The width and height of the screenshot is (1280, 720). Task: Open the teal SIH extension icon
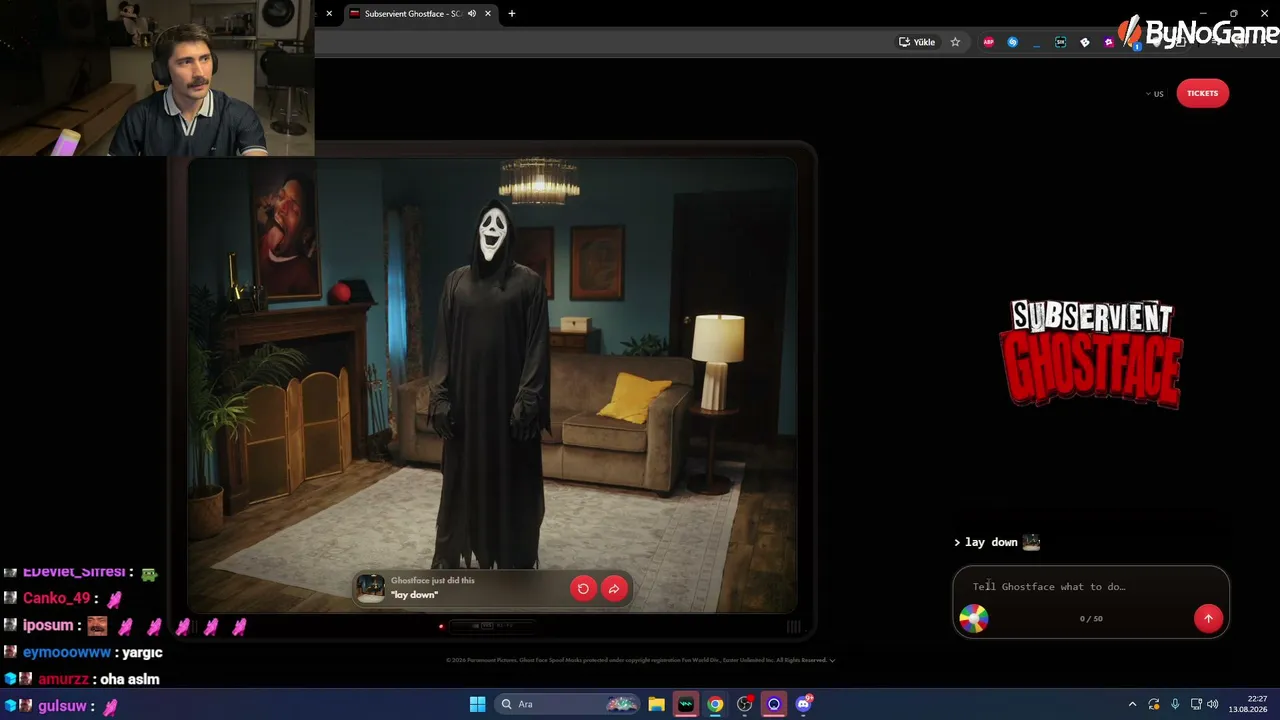tap(1061, 42)
